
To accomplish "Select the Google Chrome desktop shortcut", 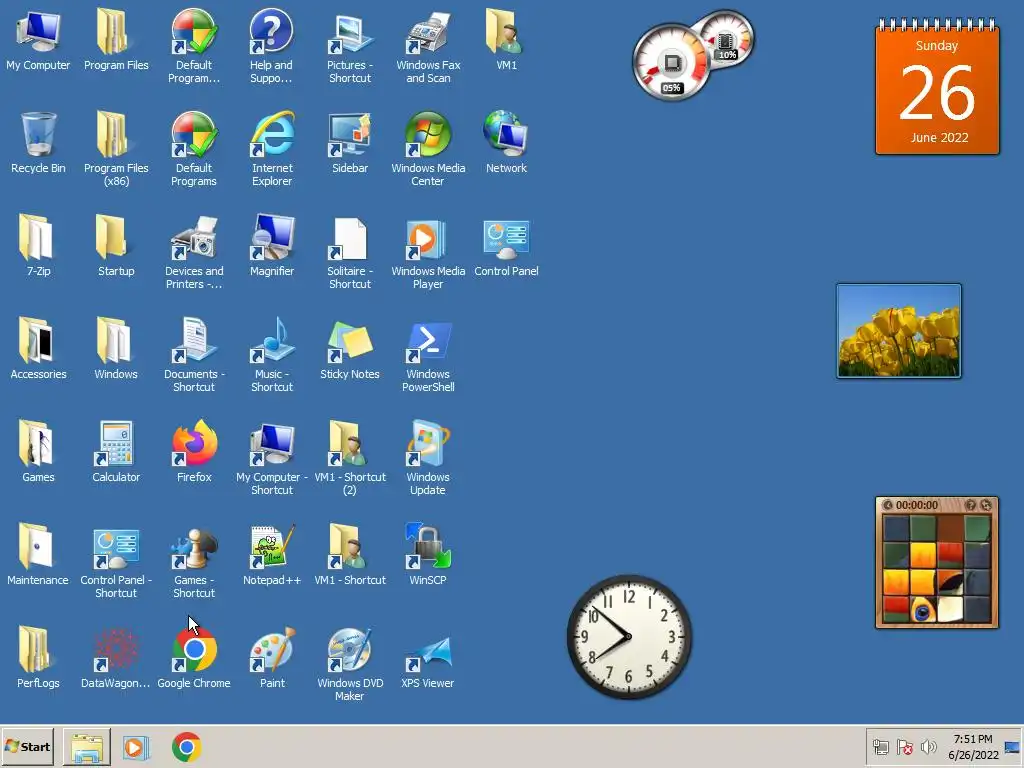I will (194, 659).
